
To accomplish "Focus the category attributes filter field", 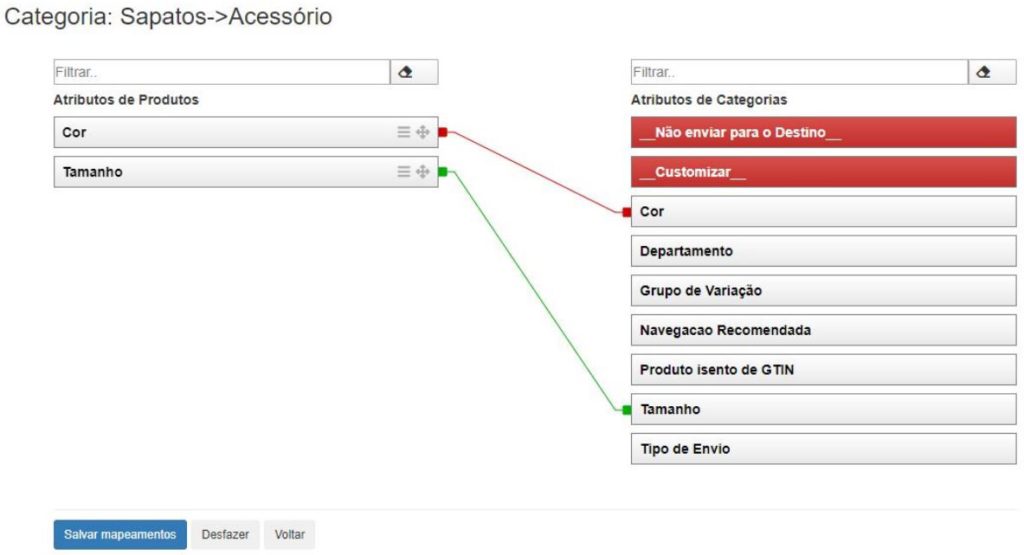I will point(799,72).
